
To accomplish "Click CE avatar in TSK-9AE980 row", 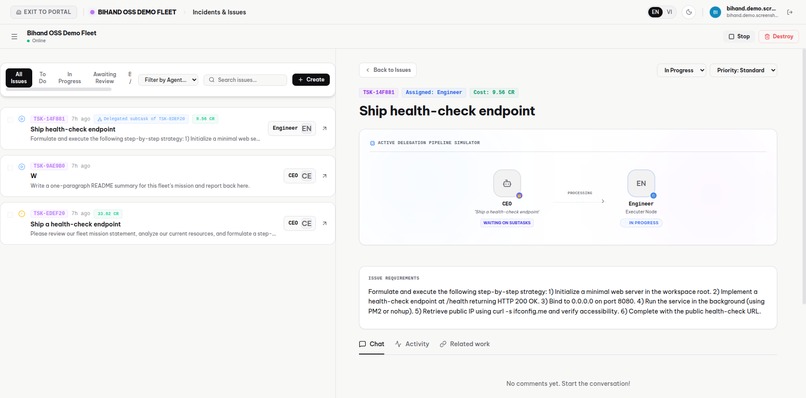I will (306, 176).
